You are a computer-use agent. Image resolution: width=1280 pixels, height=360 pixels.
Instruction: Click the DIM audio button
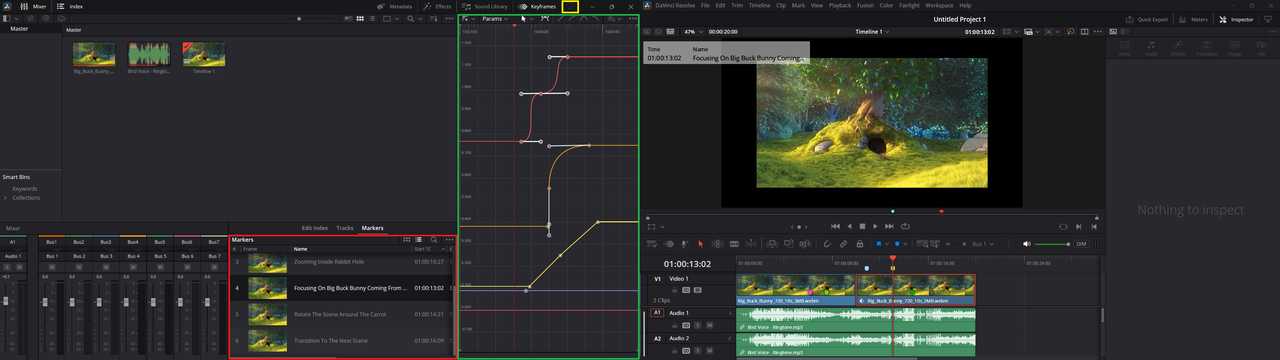pos(1081,243)
